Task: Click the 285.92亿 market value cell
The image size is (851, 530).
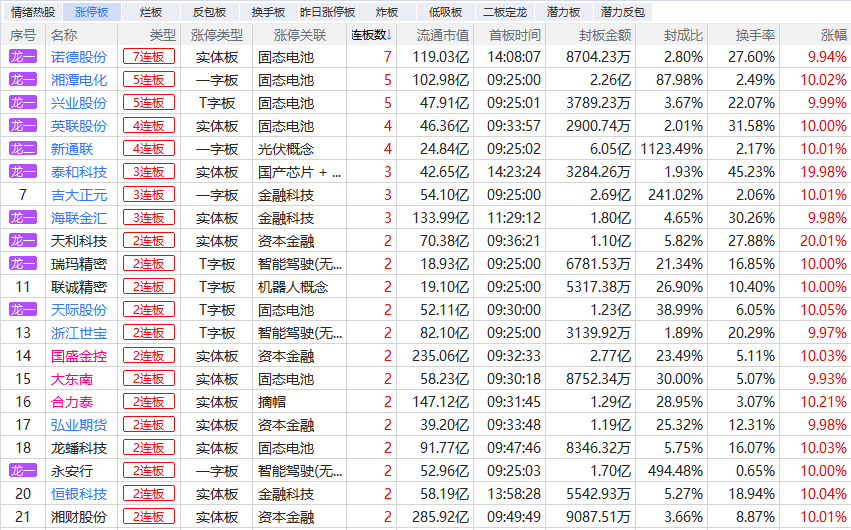Action: tap(440, 517)
